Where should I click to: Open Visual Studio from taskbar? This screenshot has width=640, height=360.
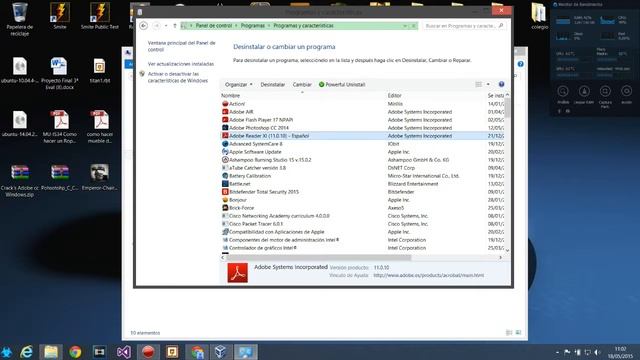tap(124, 352)
